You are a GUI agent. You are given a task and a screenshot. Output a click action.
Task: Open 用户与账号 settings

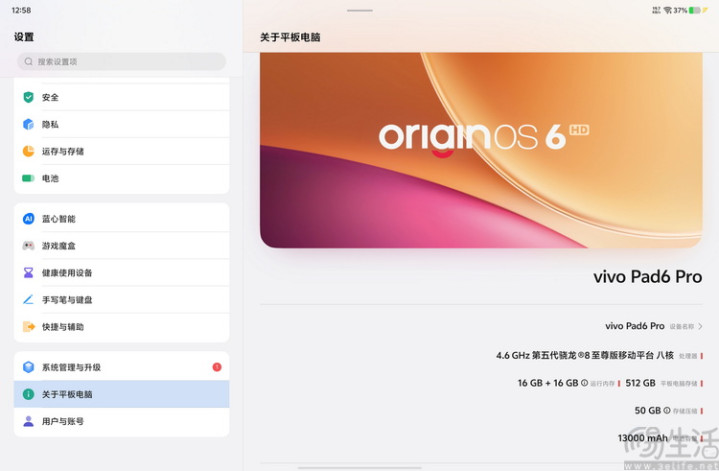(122, 421)
